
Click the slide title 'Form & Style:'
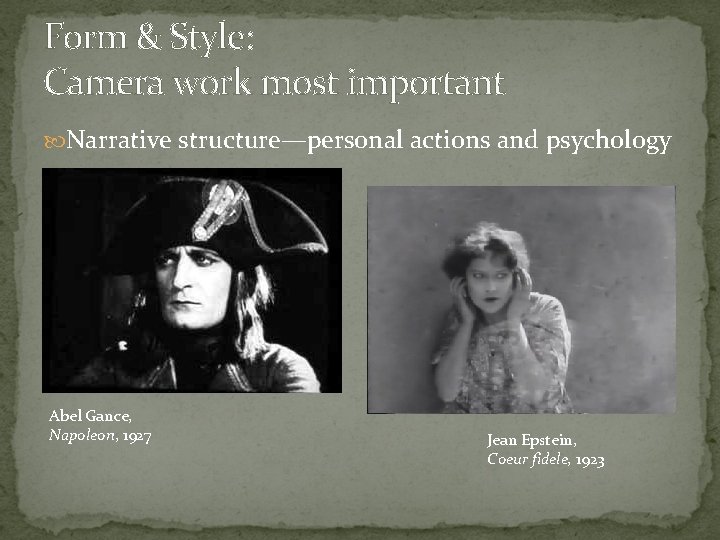tap(149, 38)
